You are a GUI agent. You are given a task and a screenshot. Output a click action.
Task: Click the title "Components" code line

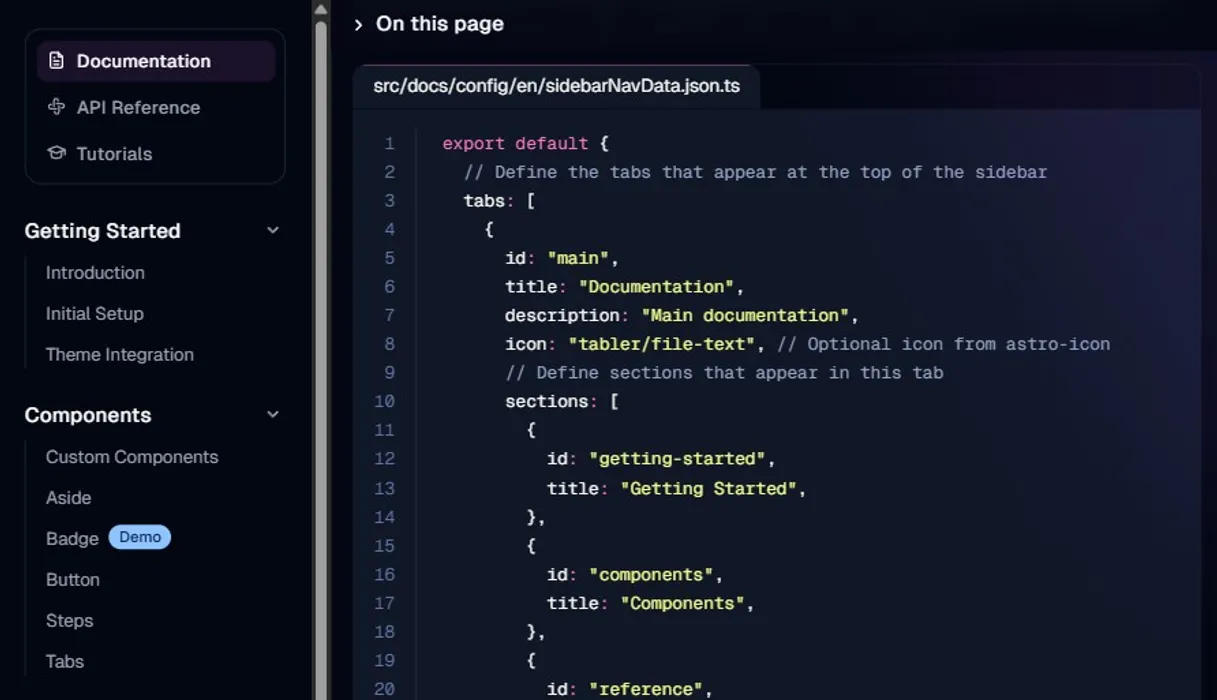click(651, 604)
